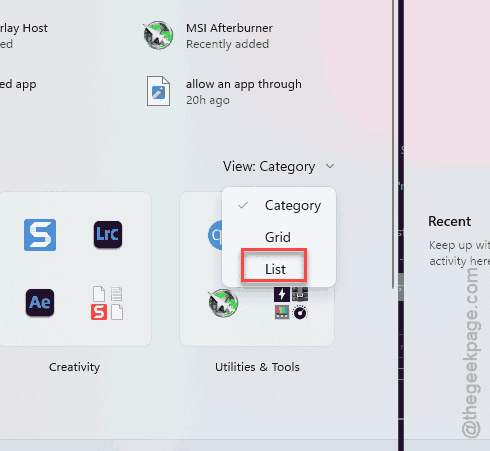Open Creativity folder's remaining apps cluster

pos(107,303)
